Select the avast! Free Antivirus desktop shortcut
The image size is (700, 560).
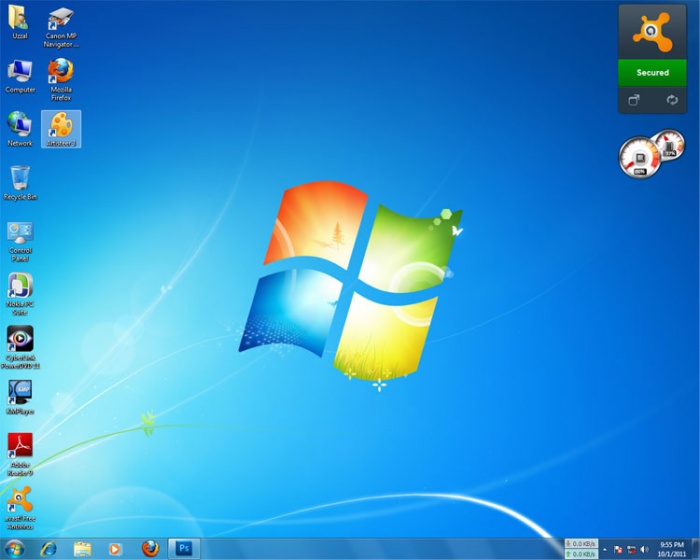tap(20, 508)
